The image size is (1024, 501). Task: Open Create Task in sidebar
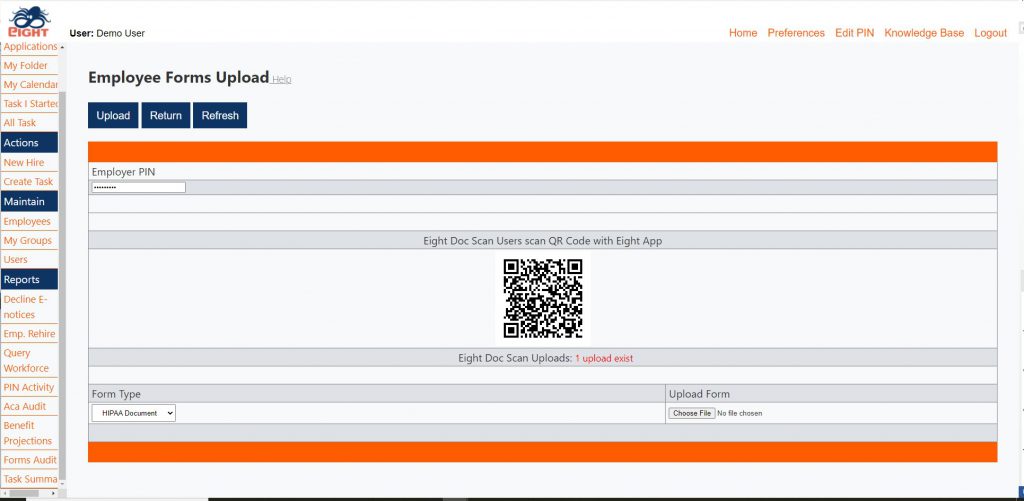click(28, 181)
